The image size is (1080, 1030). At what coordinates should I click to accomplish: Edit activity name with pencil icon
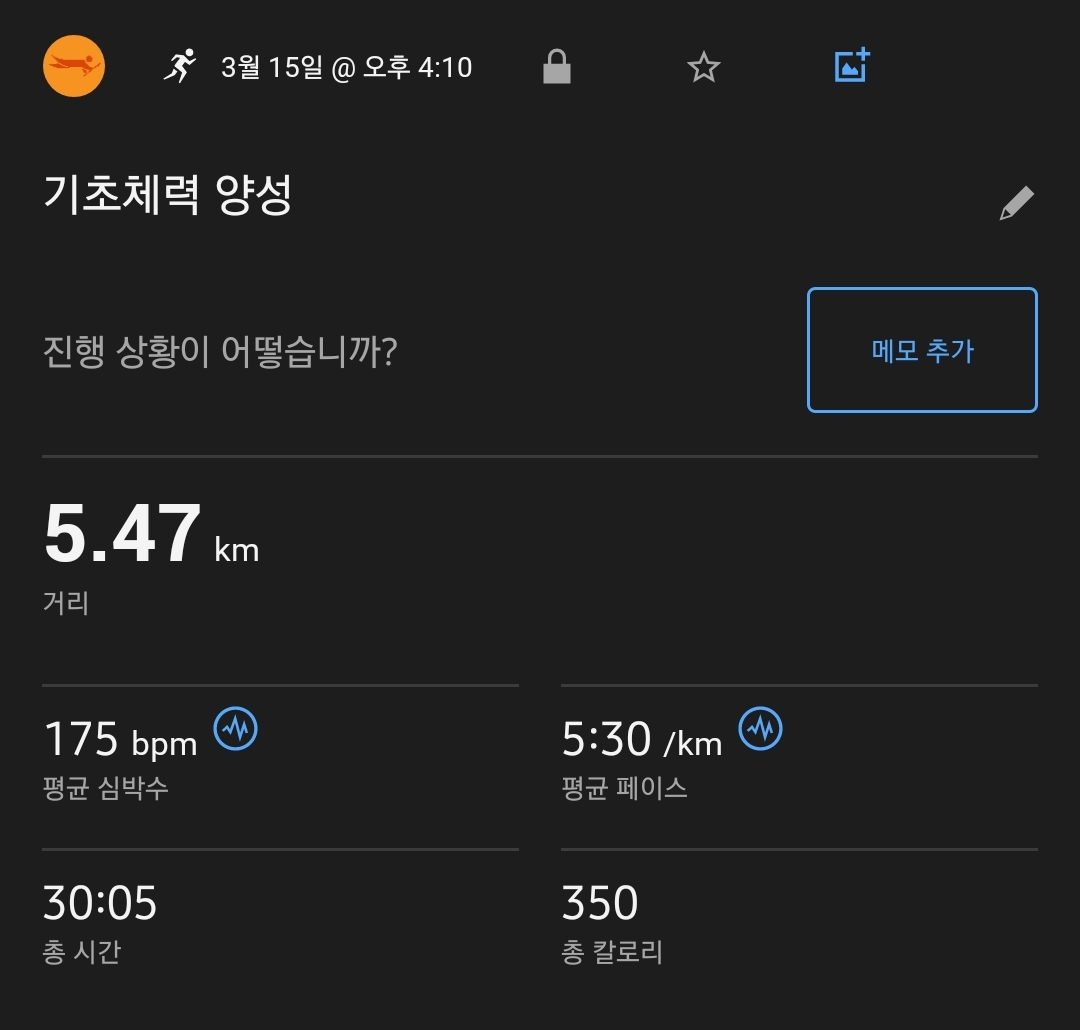pyautogui.click(x=1017, y=203)
